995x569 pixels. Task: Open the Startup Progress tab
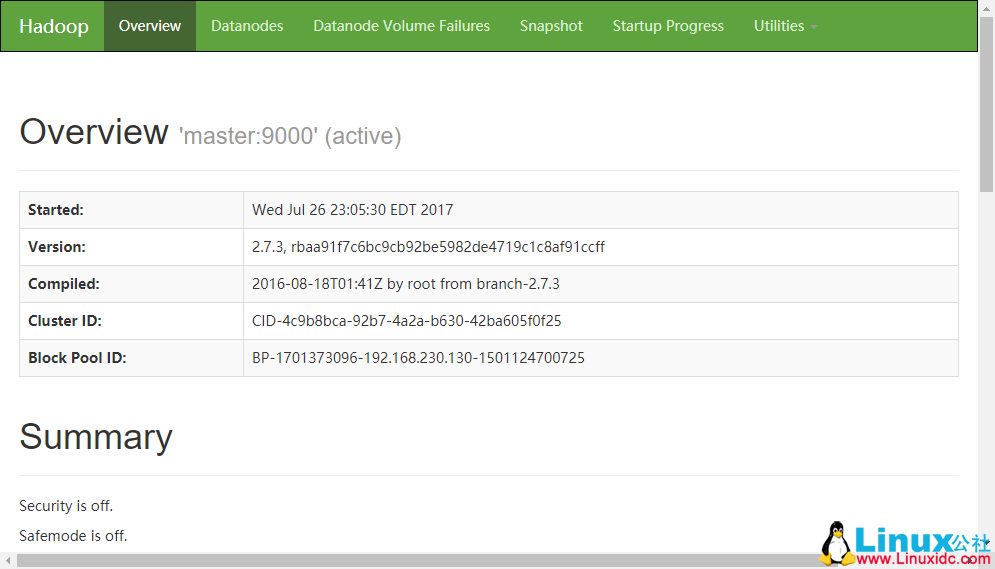click(668, 26)
